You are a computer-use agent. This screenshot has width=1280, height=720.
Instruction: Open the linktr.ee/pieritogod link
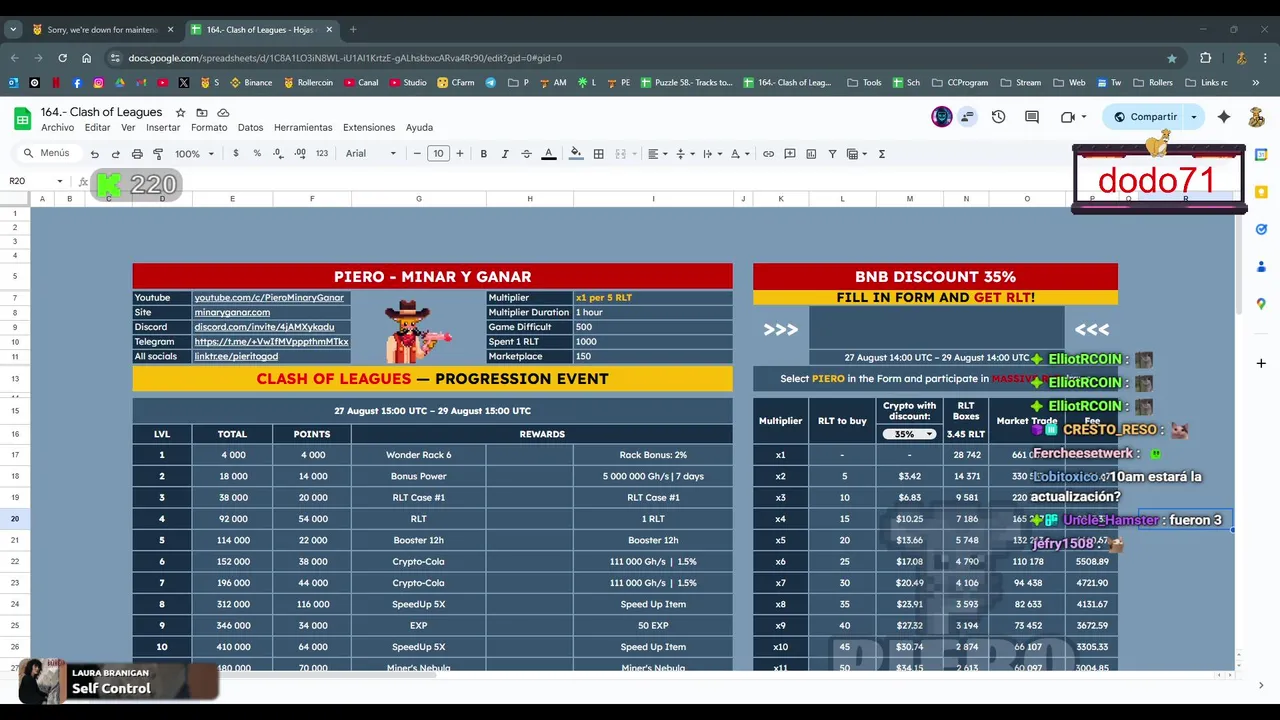point(236,356)
